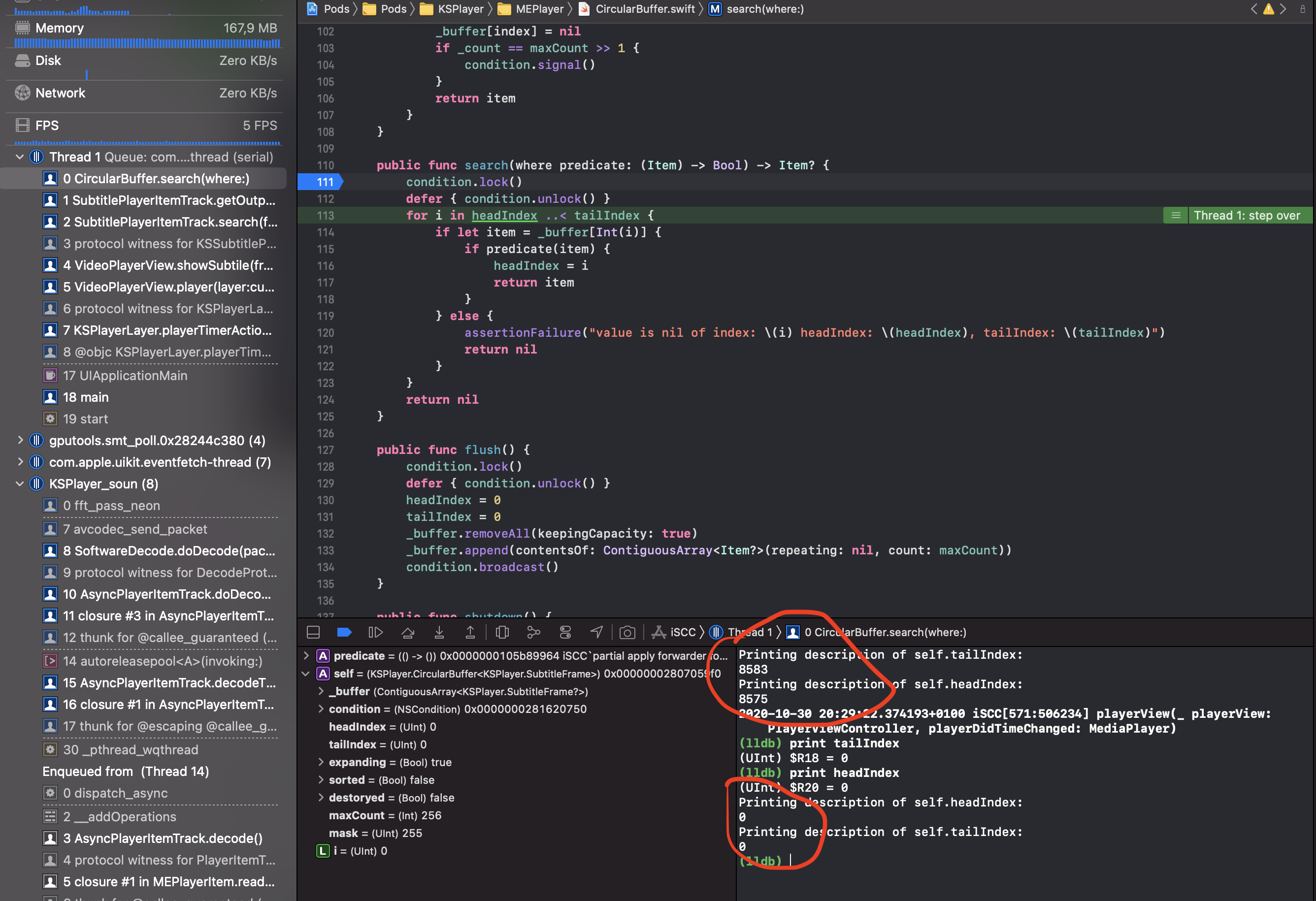
Task: Take a screenshot with the camera icon
Action: pos(627,632)
